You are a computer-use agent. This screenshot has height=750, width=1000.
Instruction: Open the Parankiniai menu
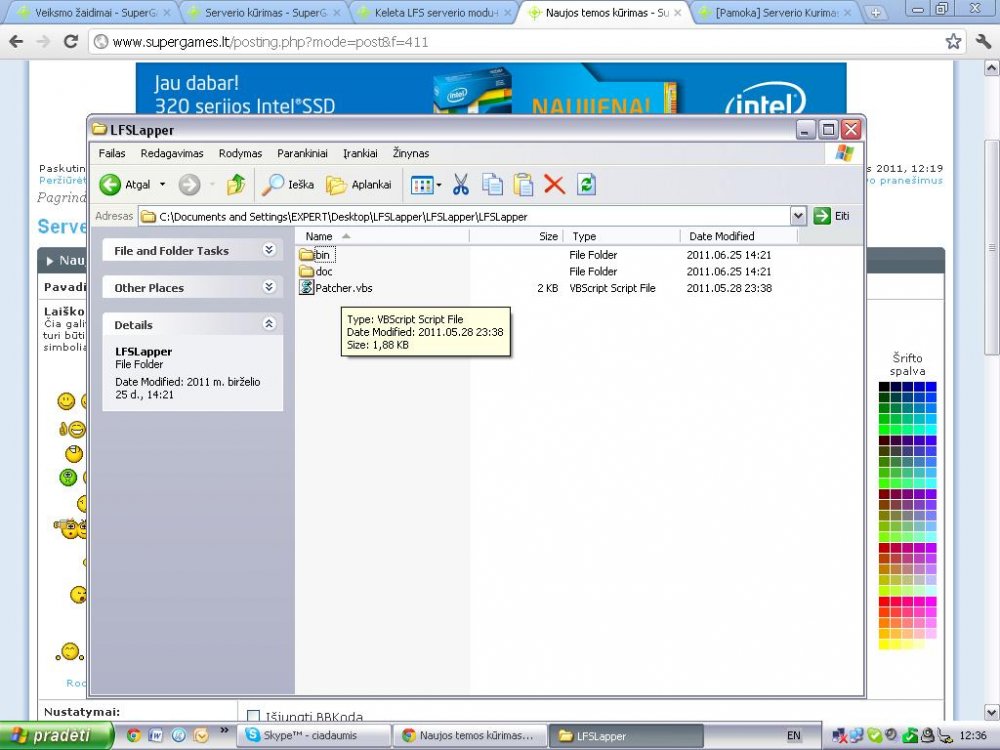[x=302, y=153]
